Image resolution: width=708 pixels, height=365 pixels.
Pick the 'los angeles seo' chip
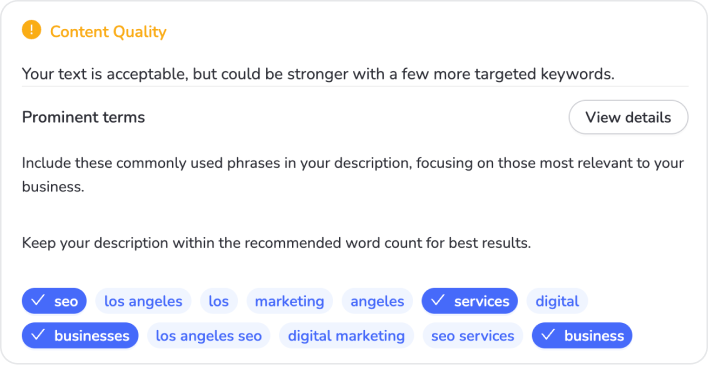pos(209,336)
